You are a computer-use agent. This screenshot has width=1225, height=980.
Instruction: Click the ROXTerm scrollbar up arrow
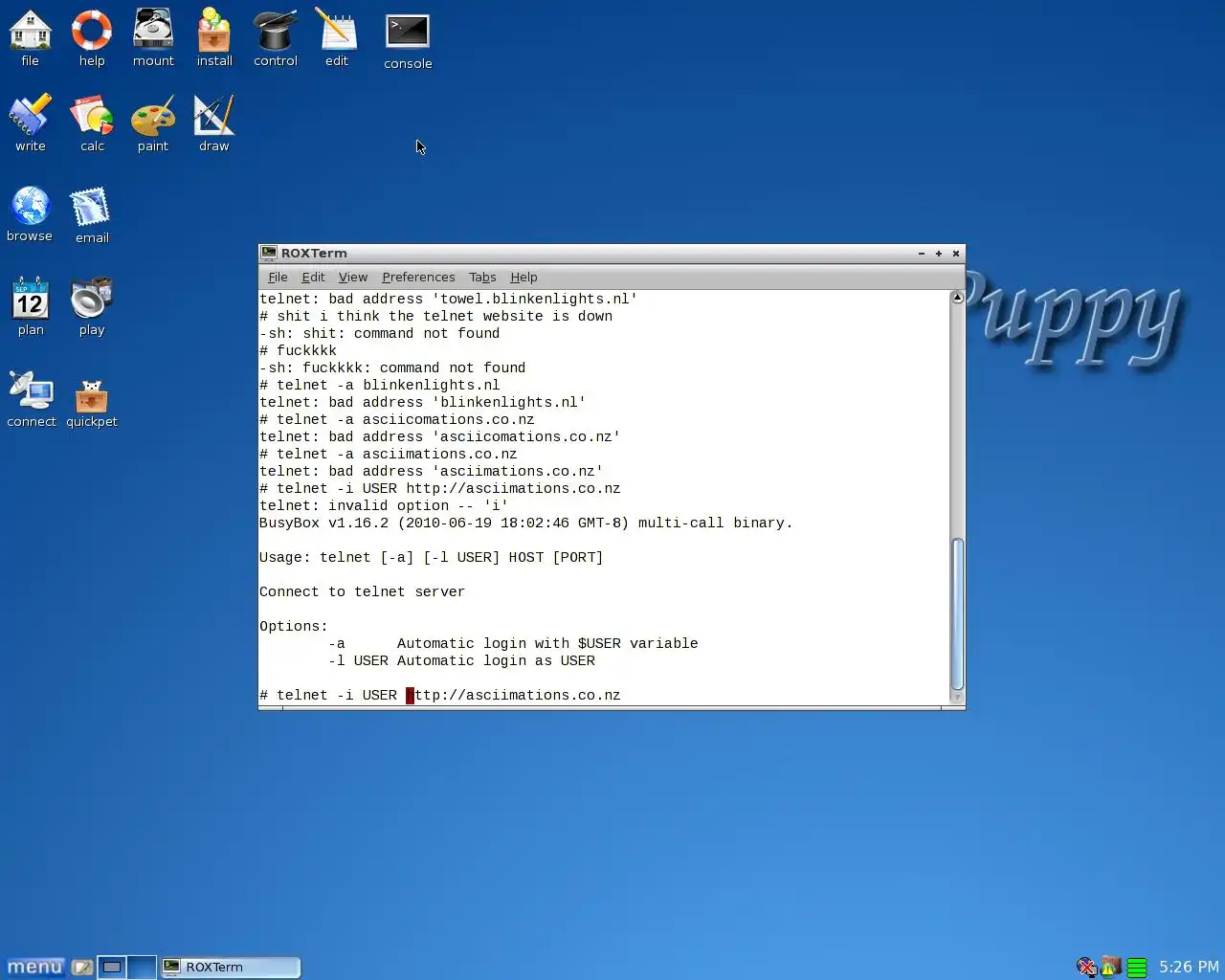[x=957, y=298]
